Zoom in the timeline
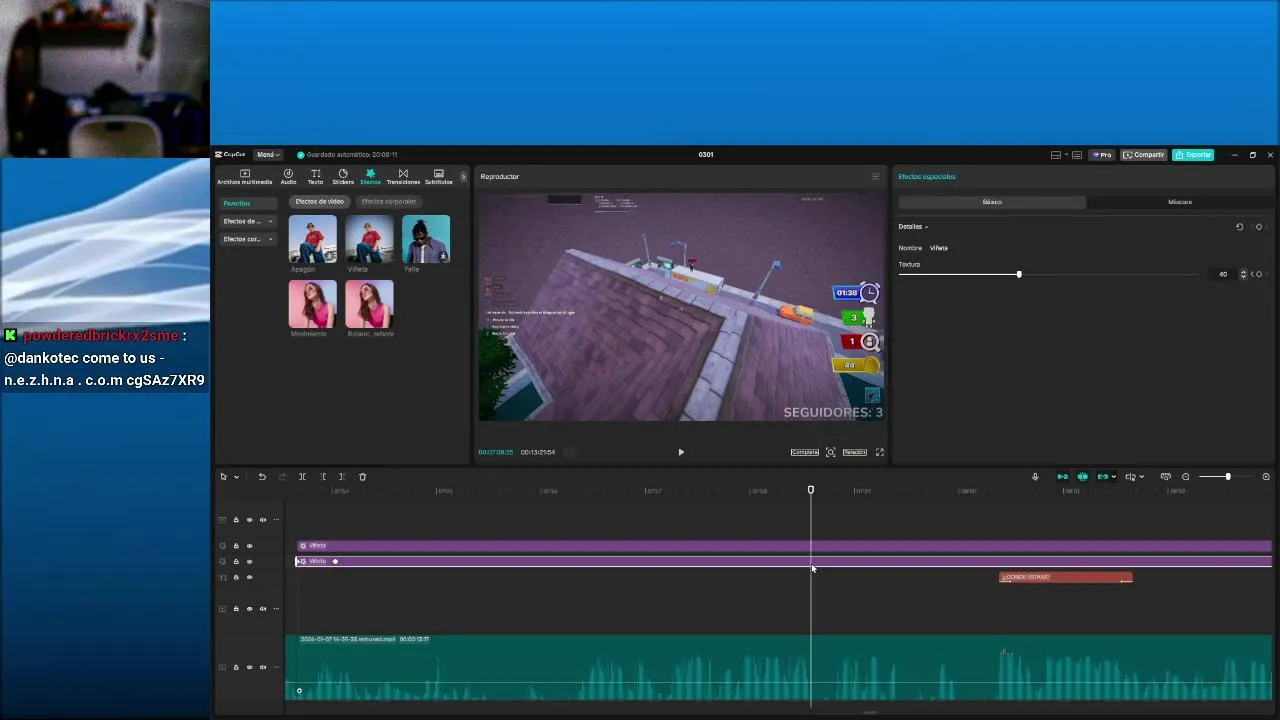This screenshot has height=720, width=1280. tap(1266, 477)
